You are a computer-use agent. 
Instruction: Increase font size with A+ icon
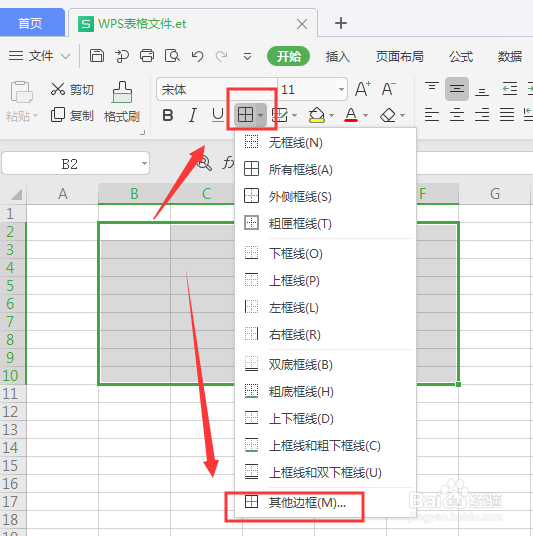(363, 89)
